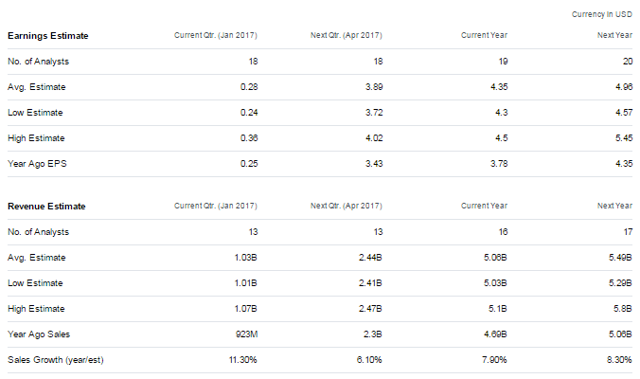
Task: Click Next Year header in Revenue table
Action: pos(615,206)
